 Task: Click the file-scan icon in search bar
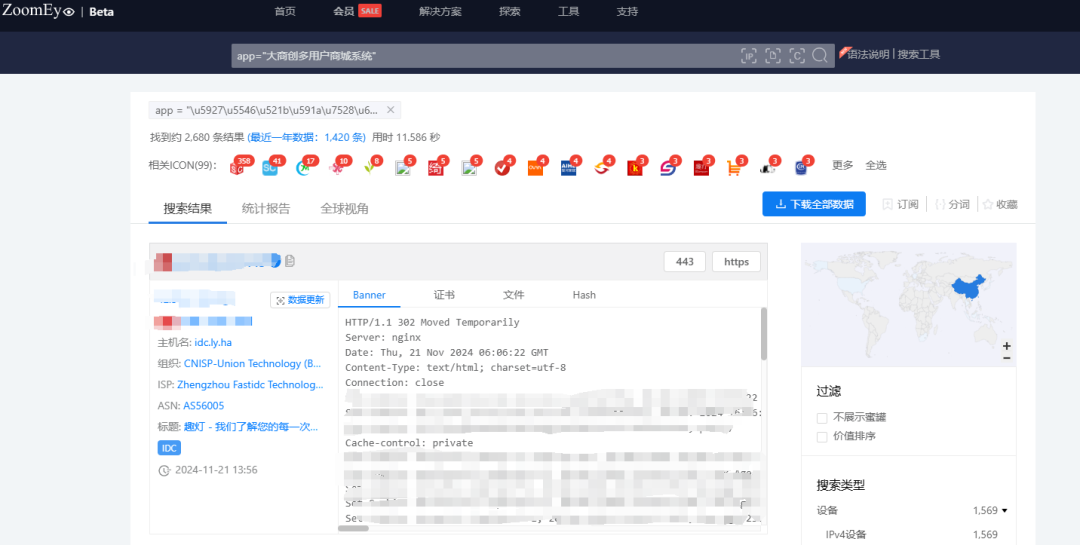tap(773, 56)
